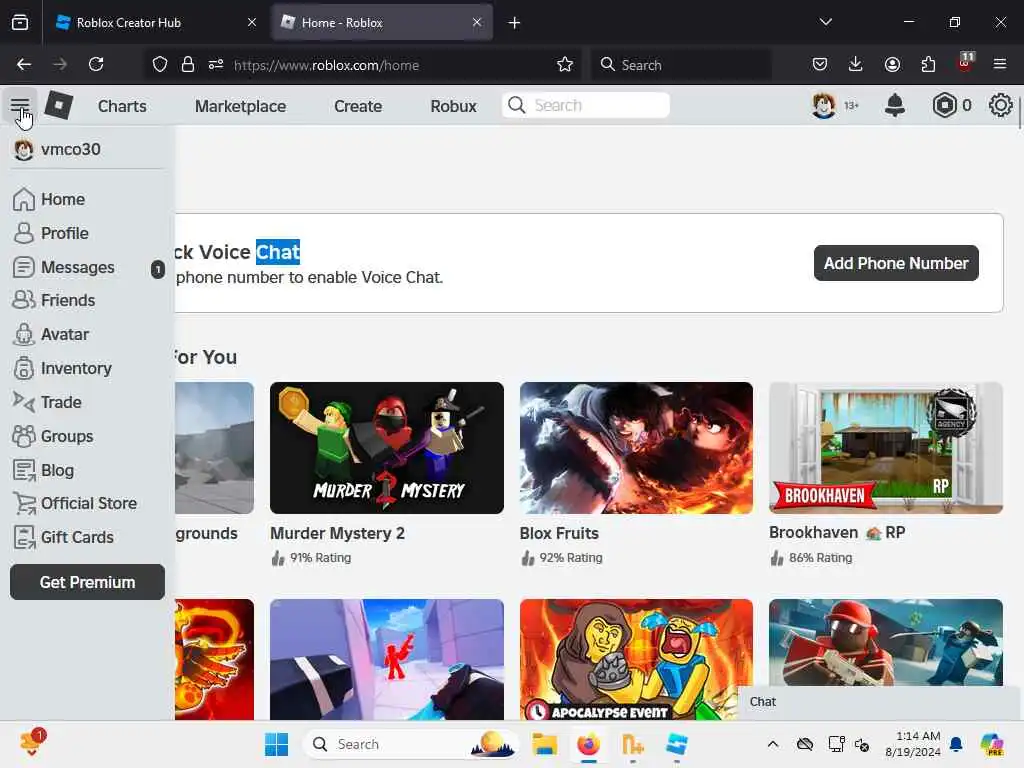Viewport: 1024px width, 768px height.
Task: Open File Explorer from taskbar
Action: pyautogui.click(x=544, y=744)
